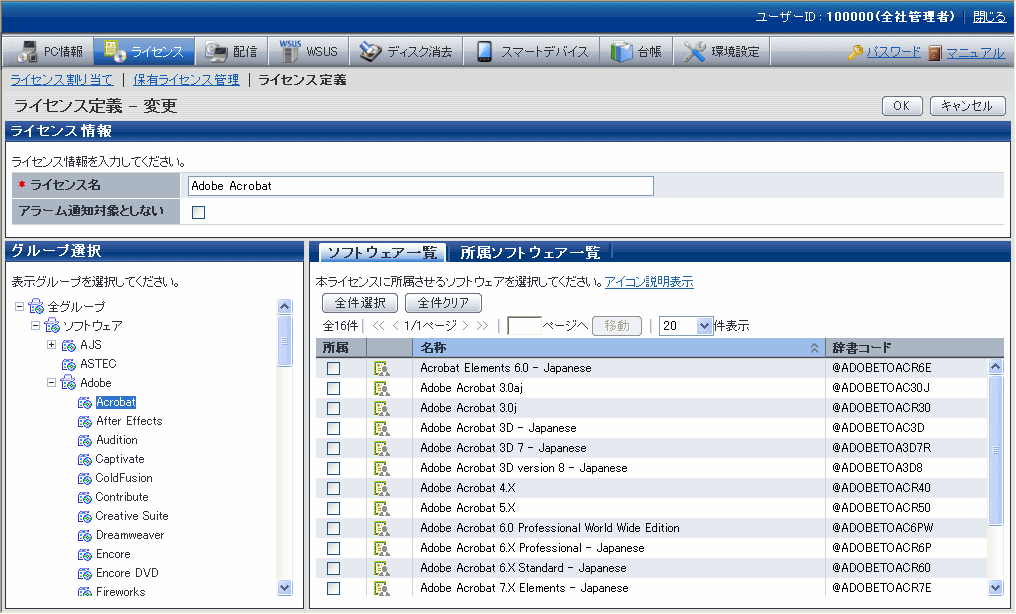Toggle アラーム通知対象としない checkbox
This screenshot has width=1016, height=614.
click(x=198, y=212)
